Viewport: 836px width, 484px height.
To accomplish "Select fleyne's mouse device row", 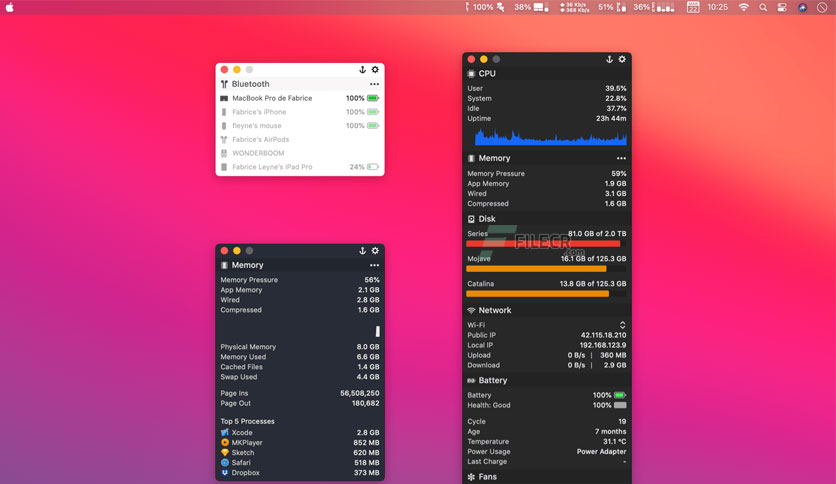I will (300, 126).
